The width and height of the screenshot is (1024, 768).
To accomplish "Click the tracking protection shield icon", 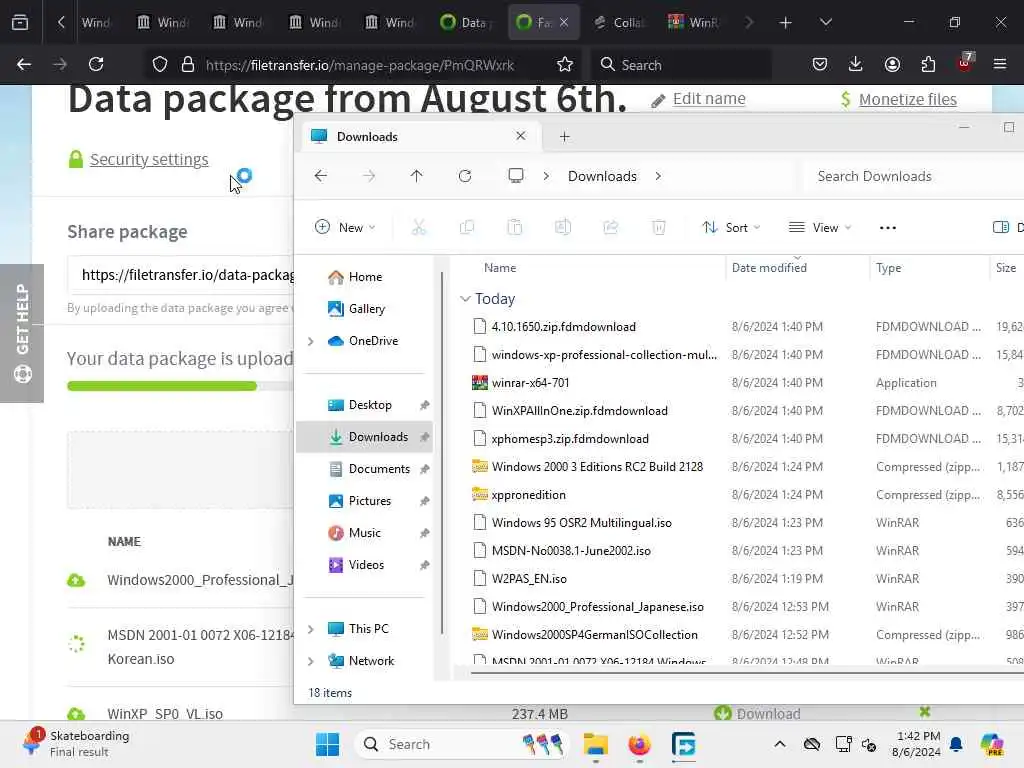I will 160,64.
